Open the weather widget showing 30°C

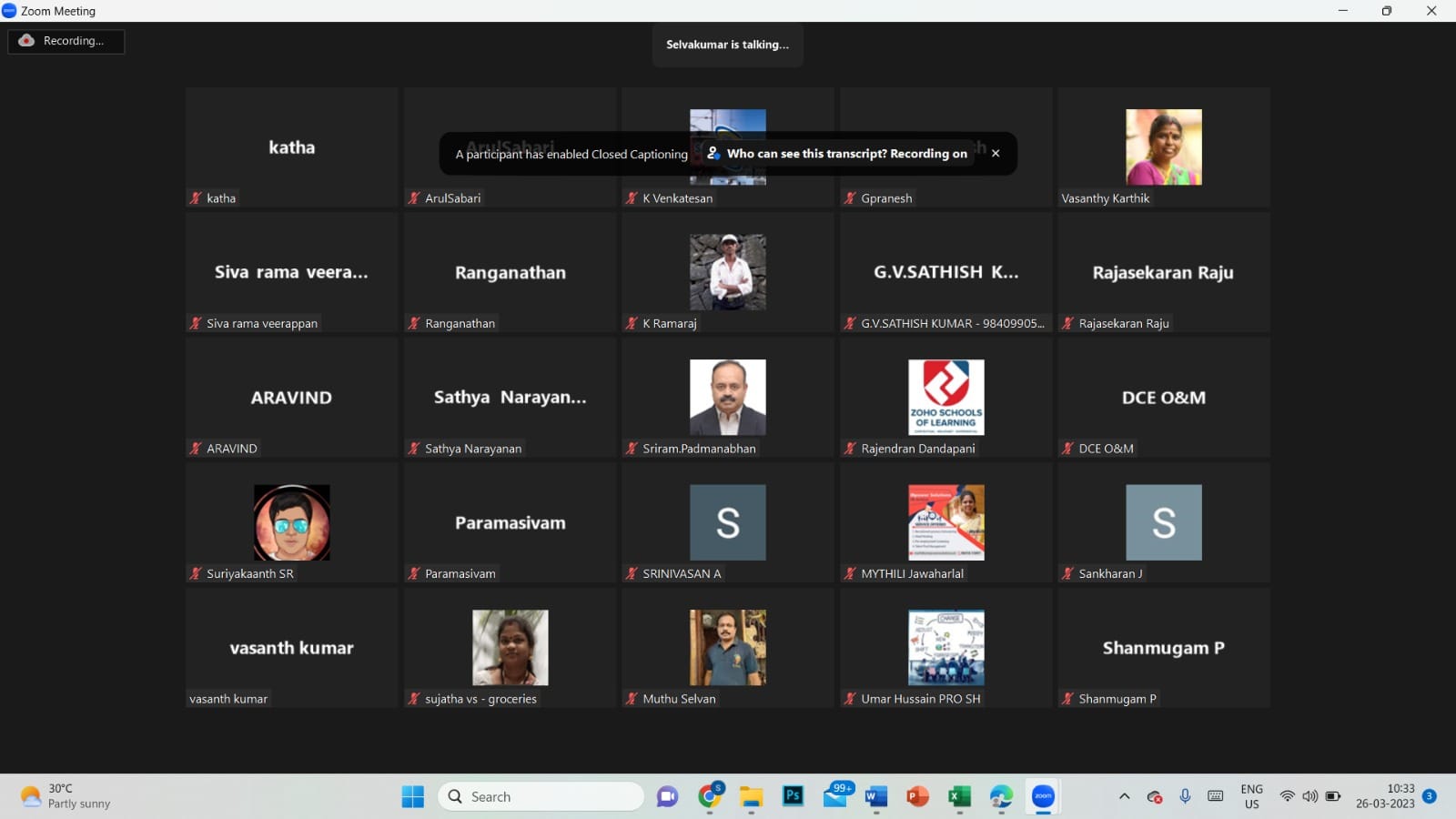coord(66,796)
